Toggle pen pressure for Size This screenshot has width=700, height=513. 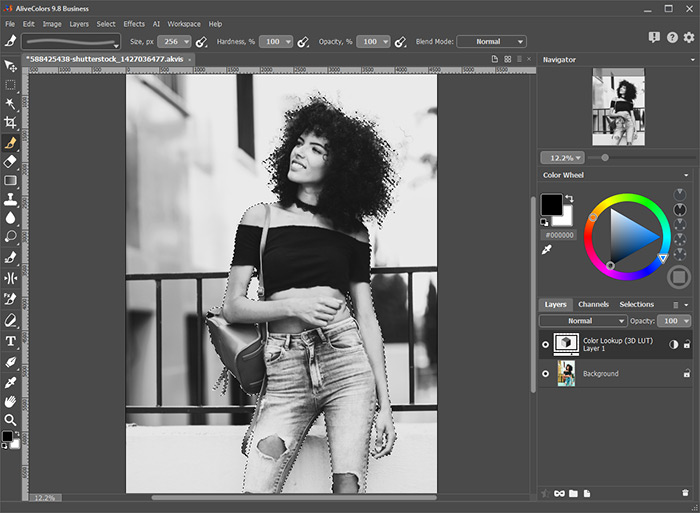click(x=202, y=42)
